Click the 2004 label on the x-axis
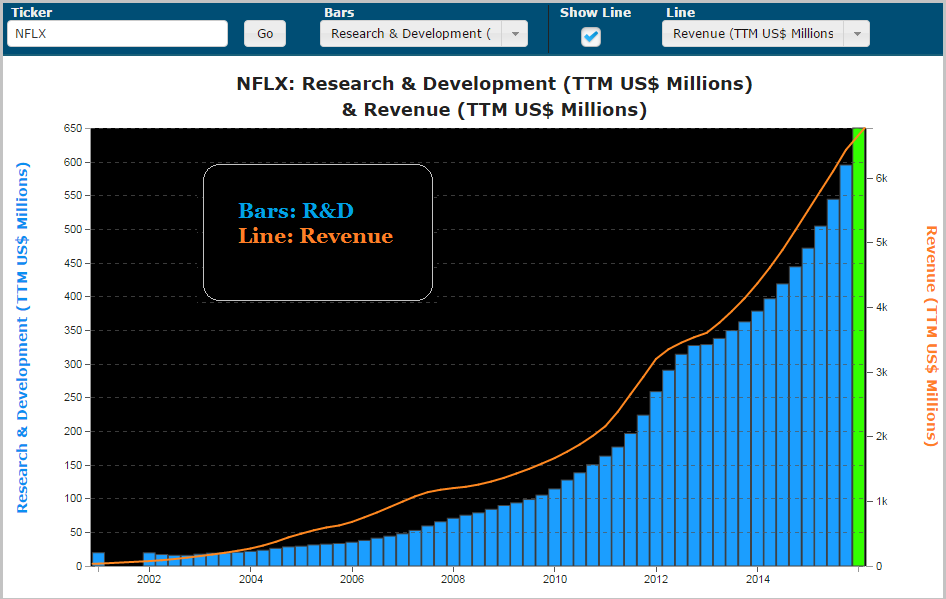946x599 pixels. pos(250,579)
